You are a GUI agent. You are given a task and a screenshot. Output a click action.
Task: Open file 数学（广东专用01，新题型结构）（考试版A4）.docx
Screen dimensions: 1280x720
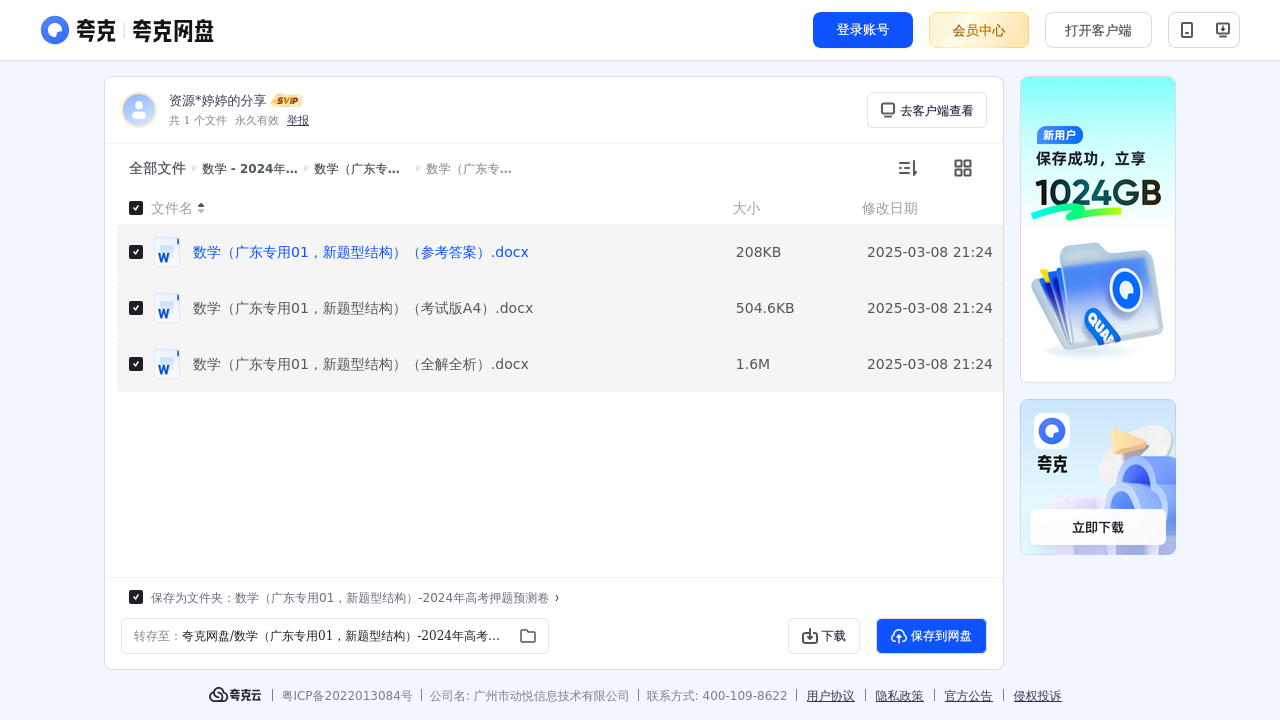(363, 308)
